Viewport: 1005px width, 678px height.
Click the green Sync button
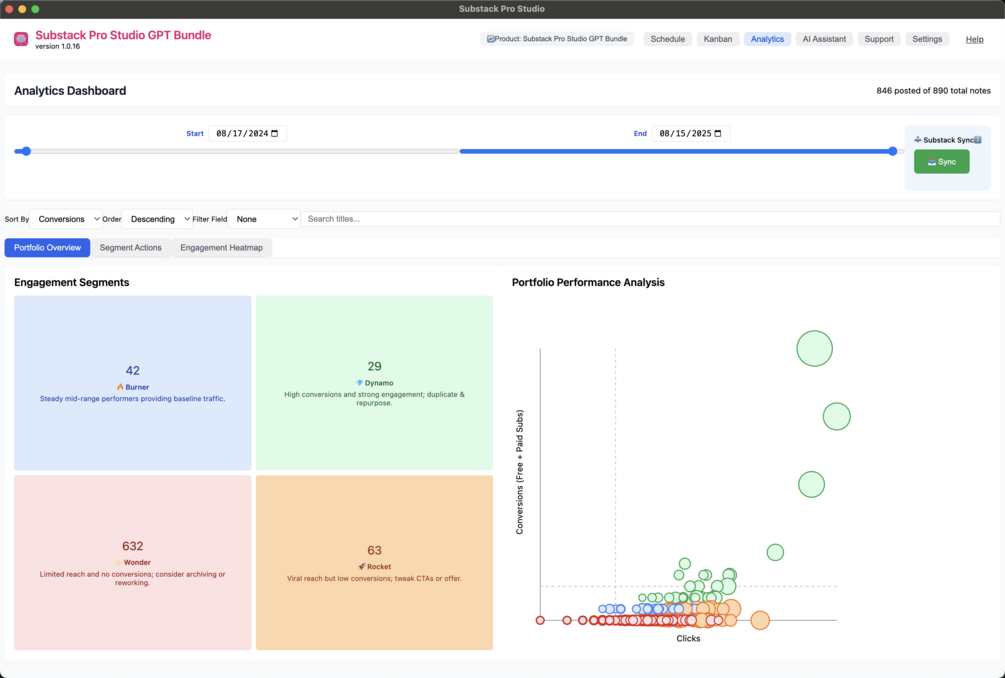(941, 161)
